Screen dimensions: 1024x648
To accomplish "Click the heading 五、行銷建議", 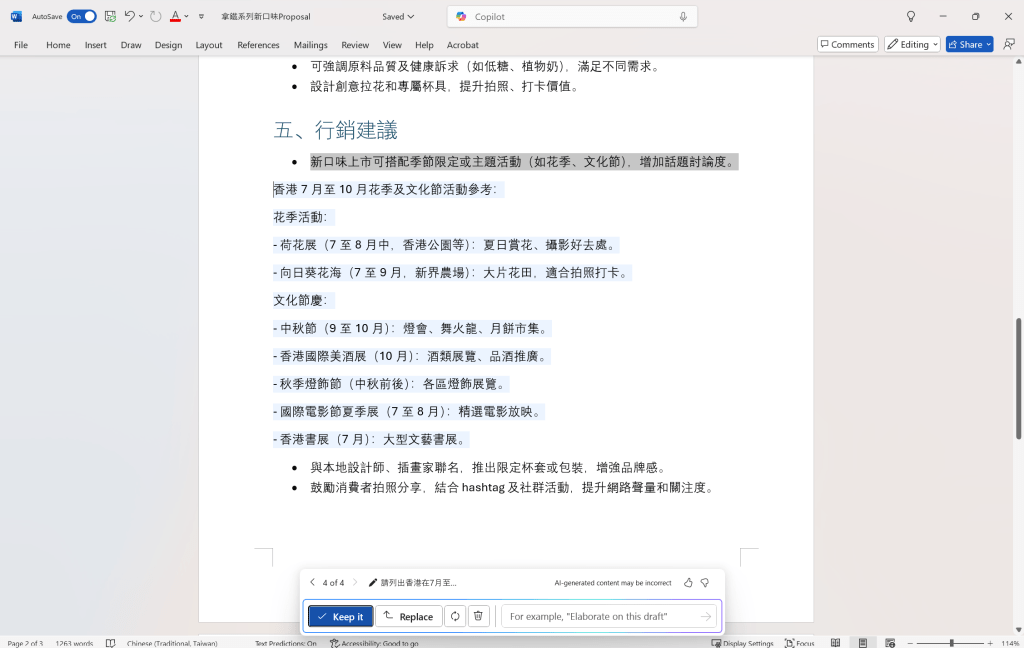I will click(x=336, y=130).
